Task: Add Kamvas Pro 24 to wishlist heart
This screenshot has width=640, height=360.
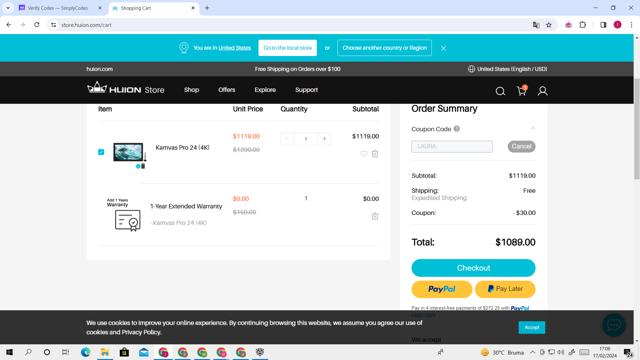Action: pos(364,154)
